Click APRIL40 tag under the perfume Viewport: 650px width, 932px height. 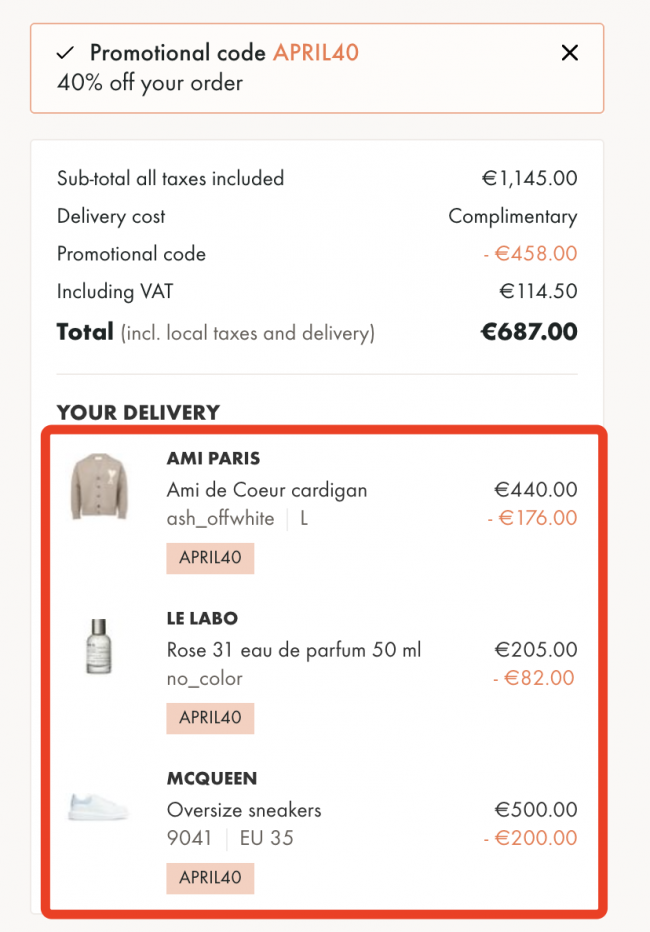(x=210, y=718)
